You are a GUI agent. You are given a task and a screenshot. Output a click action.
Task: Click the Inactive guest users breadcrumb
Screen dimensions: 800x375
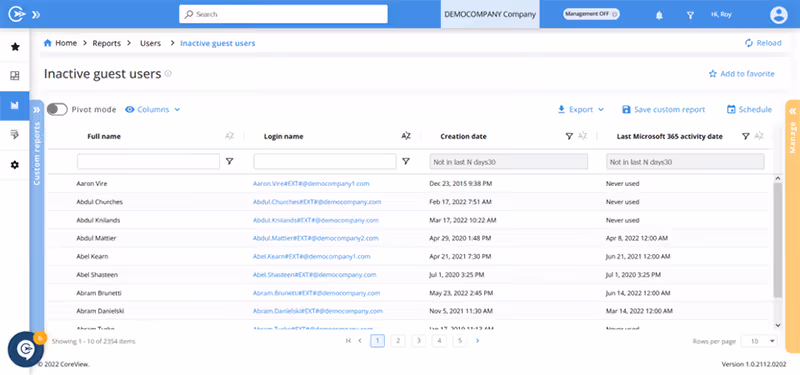tap(218, 43)
